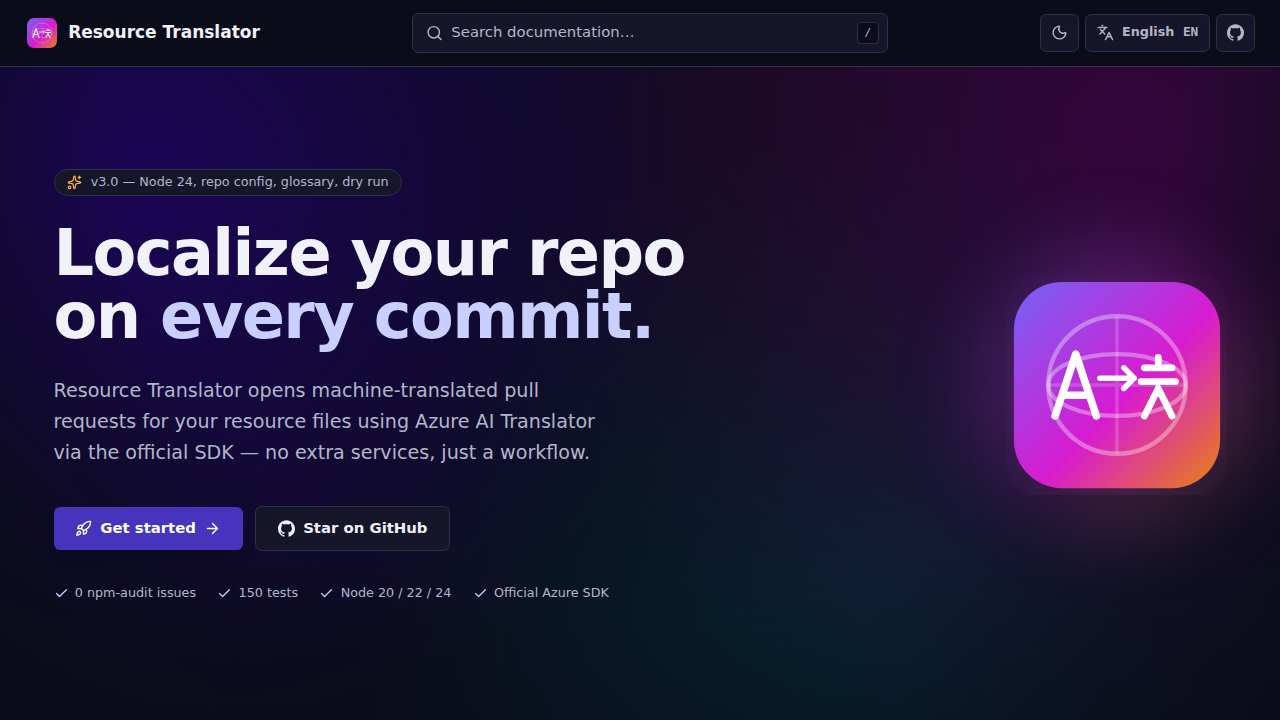
Task: Click the 'Official Azure SDK' text
Action: pos(551,593)
